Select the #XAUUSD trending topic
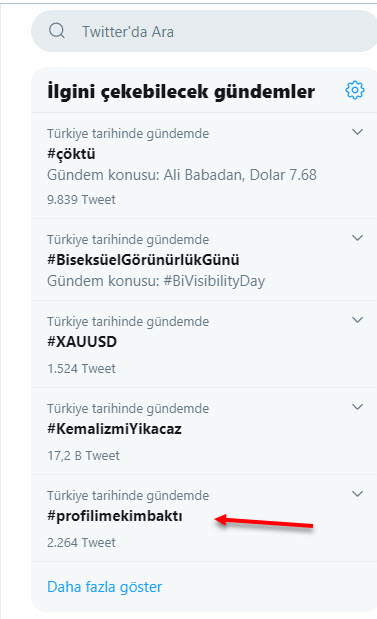This screenshot has height=619, width=377. click(82, 341)
